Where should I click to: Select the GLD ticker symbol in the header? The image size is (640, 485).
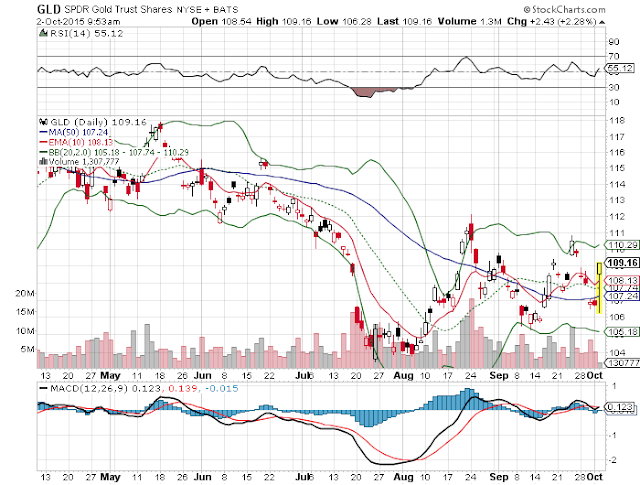point(49,9)
